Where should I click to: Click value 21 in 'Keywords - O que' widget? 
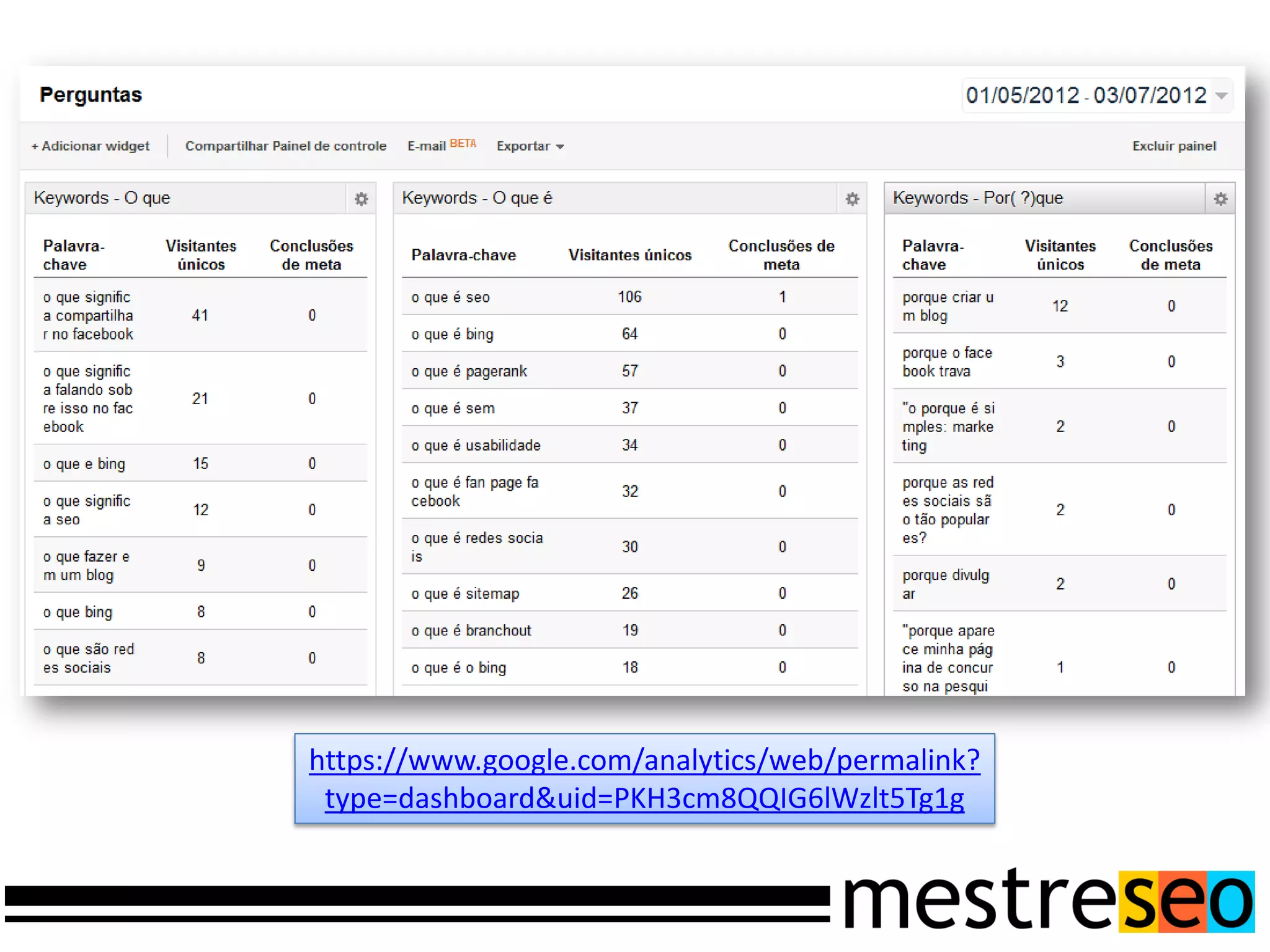200,399
